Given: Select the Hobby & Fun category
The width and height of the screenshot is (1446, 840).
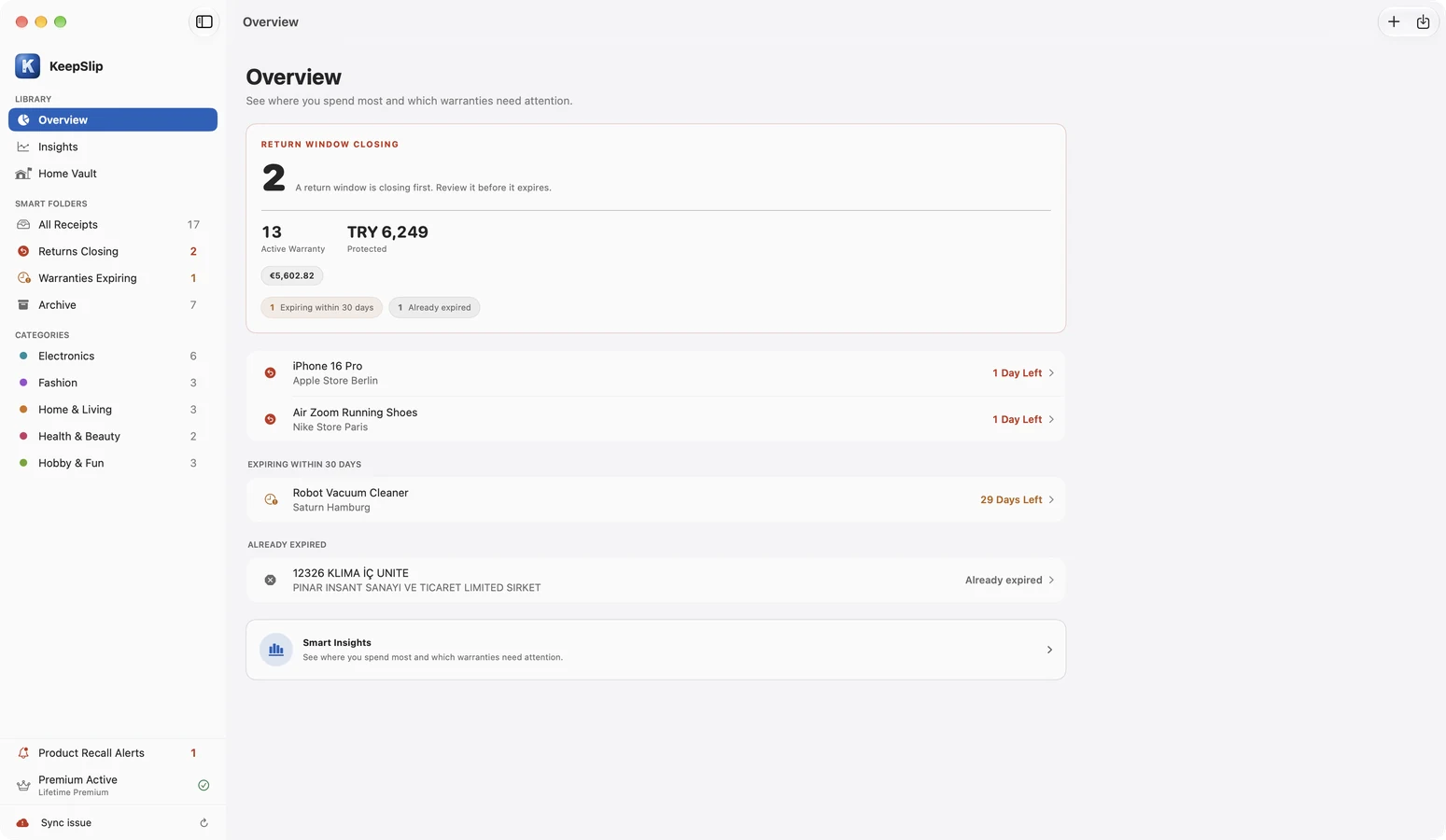Looking at the screenshot, I should click(113, 463).
